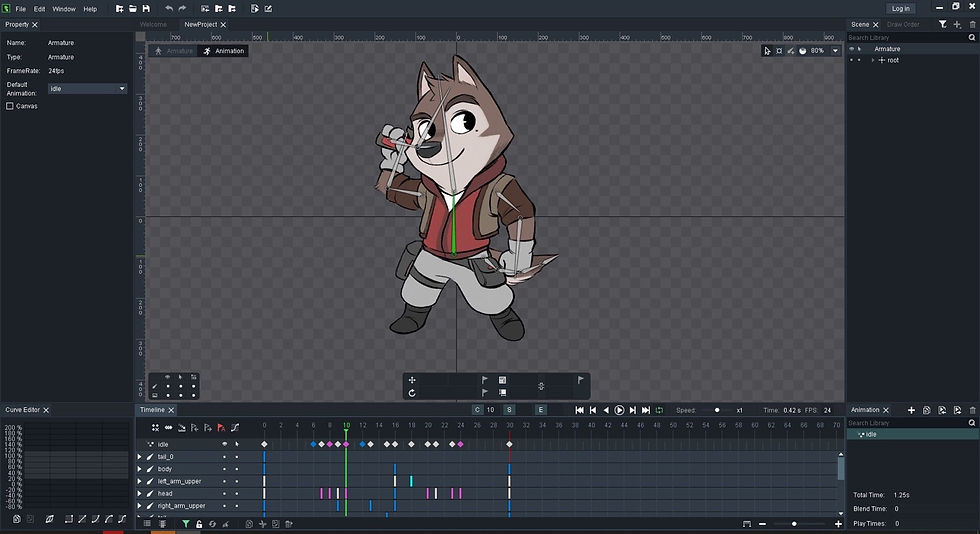Click the green filter icon below timeline
This screenshot has height=534, width=980.
[186, 524]
